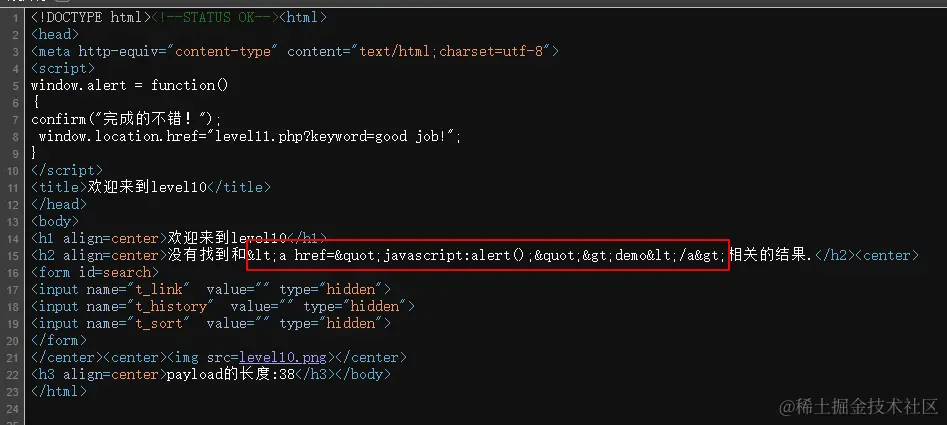Viewport: 947px width, 425px height.
Task: Click the opening <script> tag
Action: [x=63, y=68]
